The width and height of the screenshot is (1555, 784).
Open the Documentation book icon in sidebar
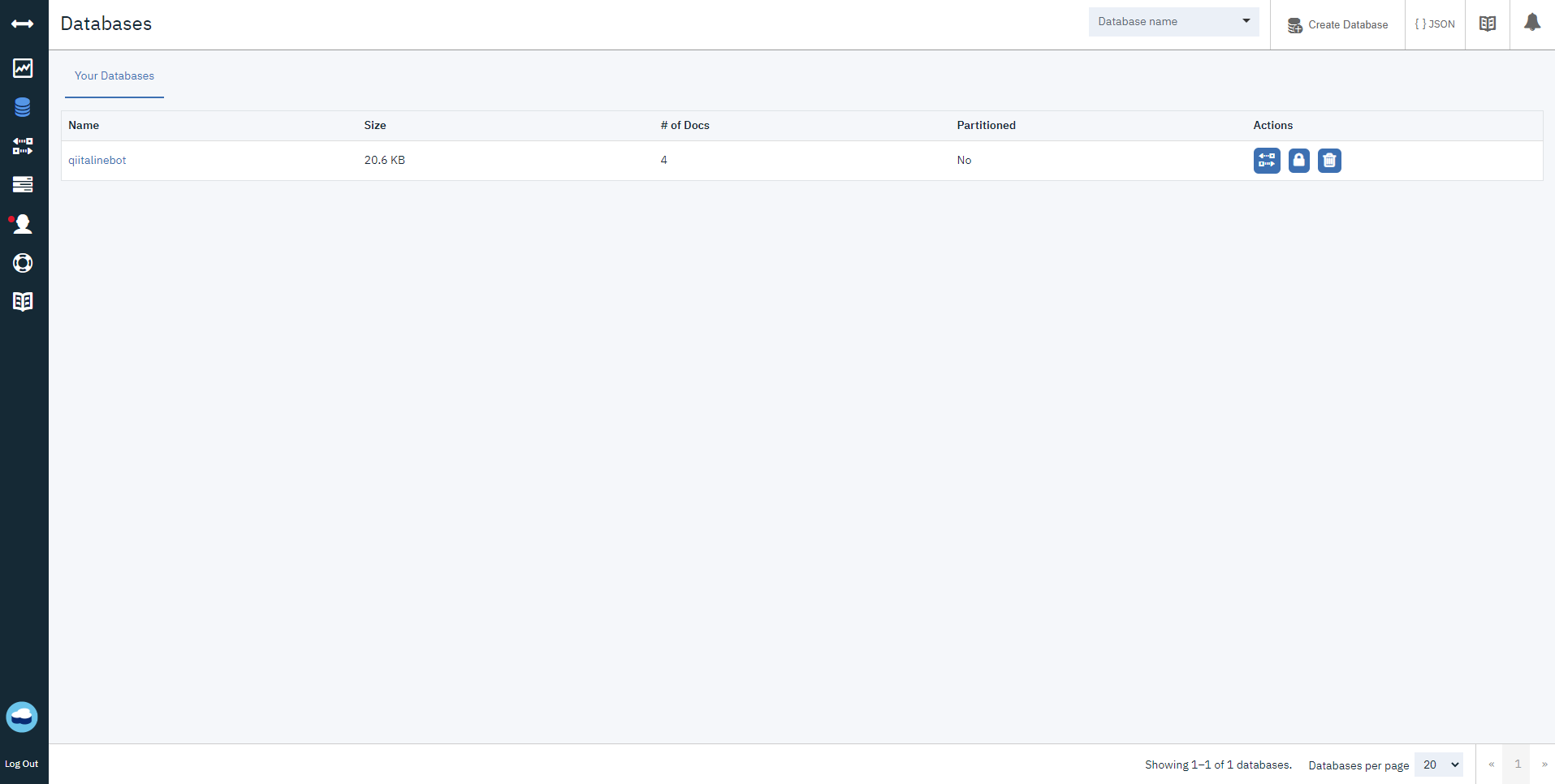tap(23, 302)
